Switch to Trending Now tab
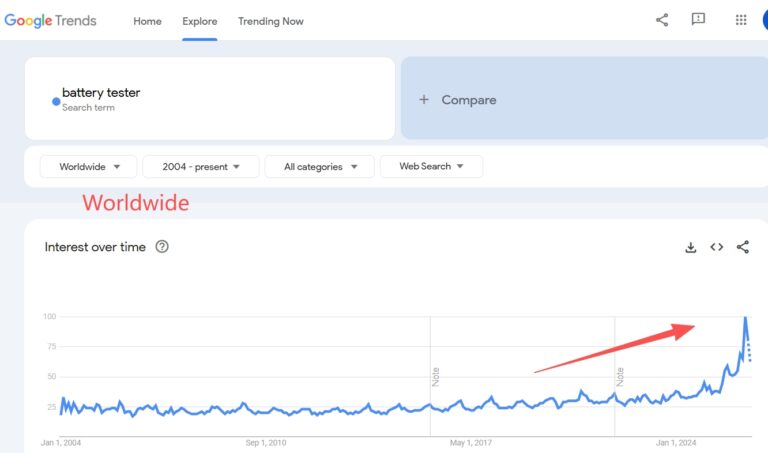Viewport: 768px width, 453px height. point(271,21)
